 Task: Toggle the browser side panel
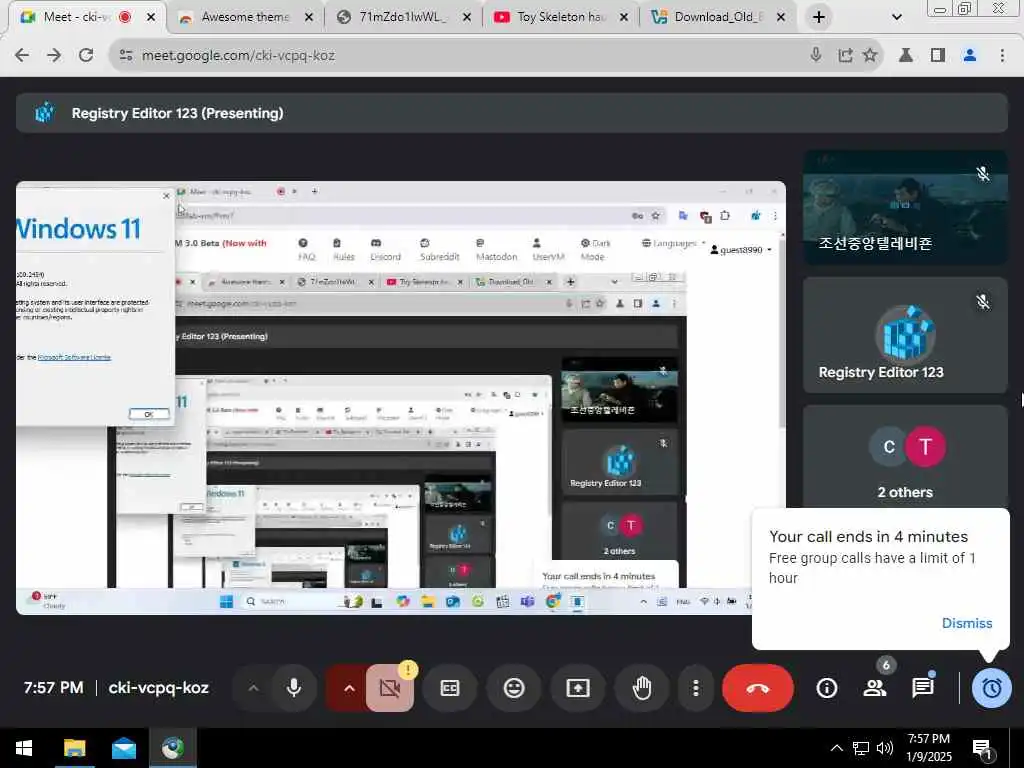pyautogui.click(x=938, y=56)
